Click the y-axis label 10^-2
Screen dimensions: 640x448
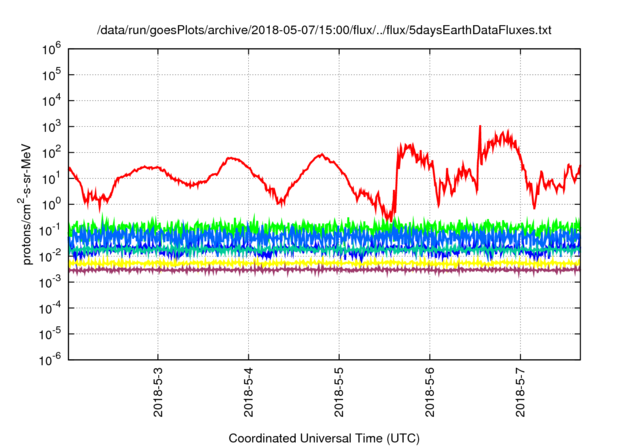click(x=51, y=257)
